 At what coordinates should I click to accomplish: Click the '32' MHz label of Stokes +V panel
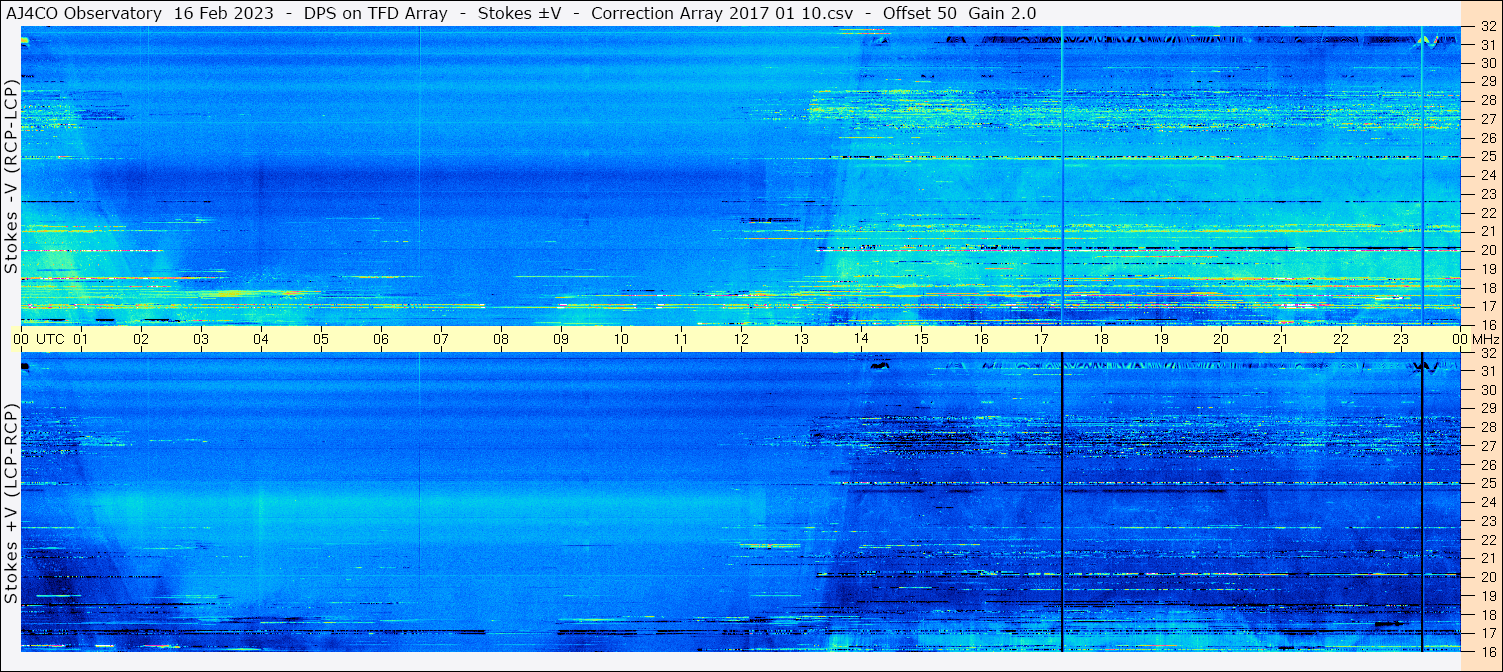[1488, 353]
